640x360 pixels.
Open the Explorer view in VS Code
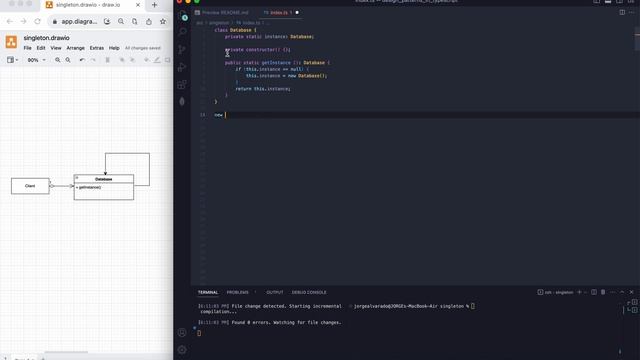point(183,16)
